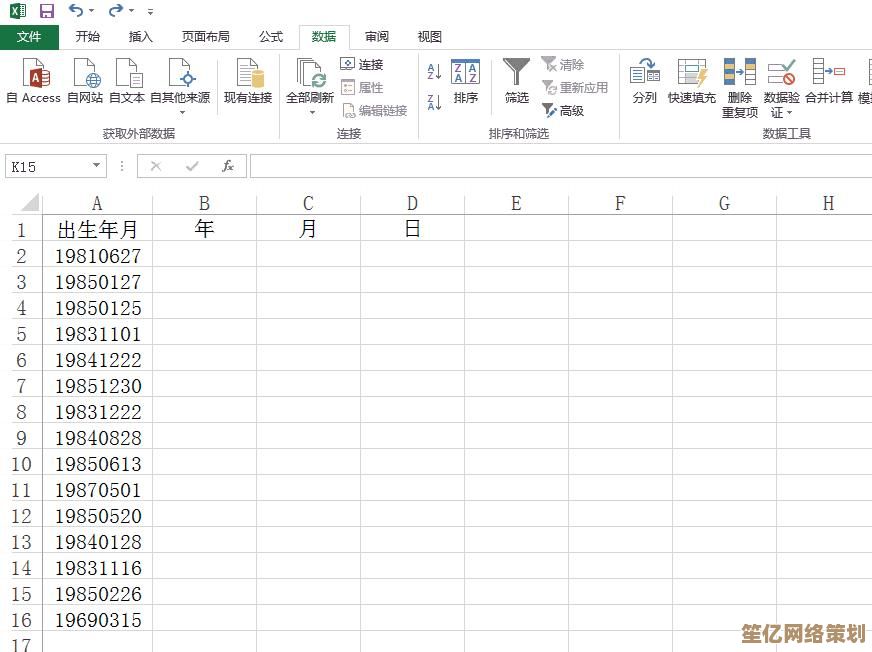
Task: Click the 连接 connections button
Action: pos(362,64)
